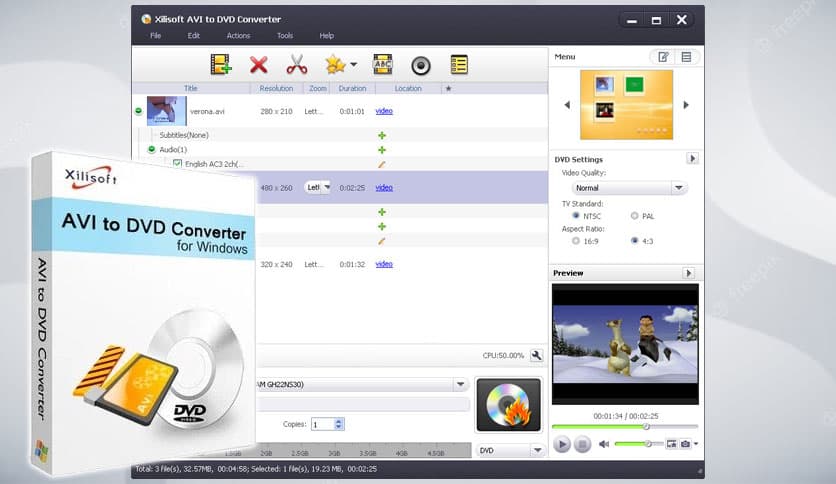Edit English AC3 audio pencil icon
Screen dimensions: 836x484
(382, 165)
